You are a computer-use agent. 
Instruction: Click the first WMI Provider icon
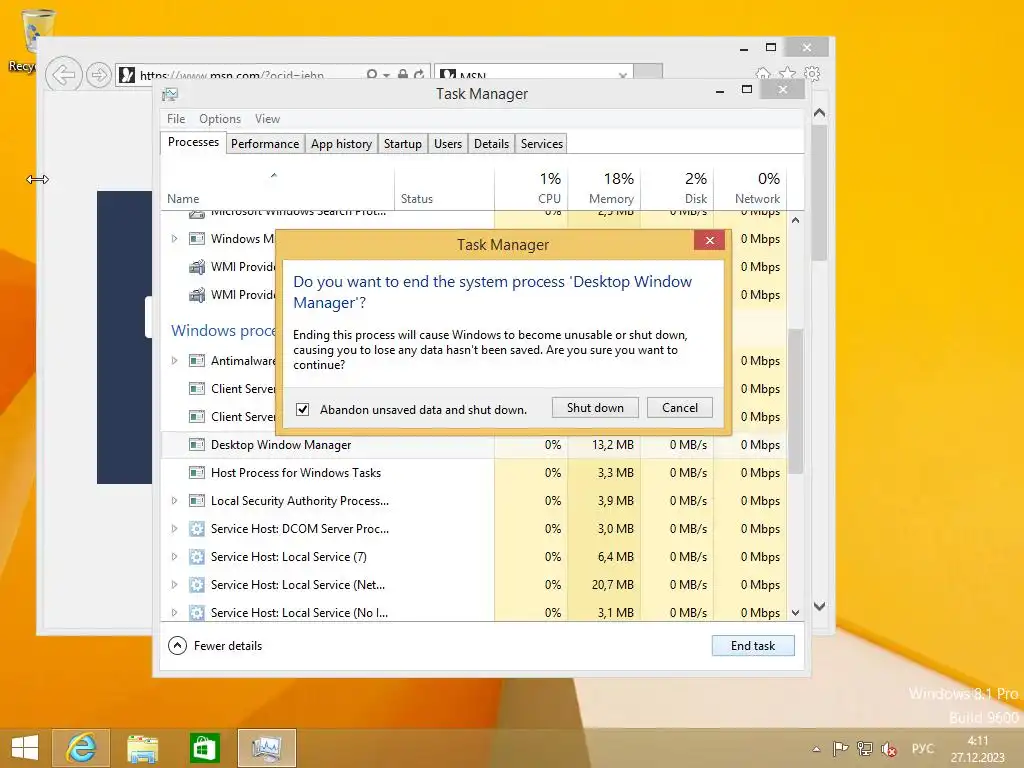pos(197,266)
